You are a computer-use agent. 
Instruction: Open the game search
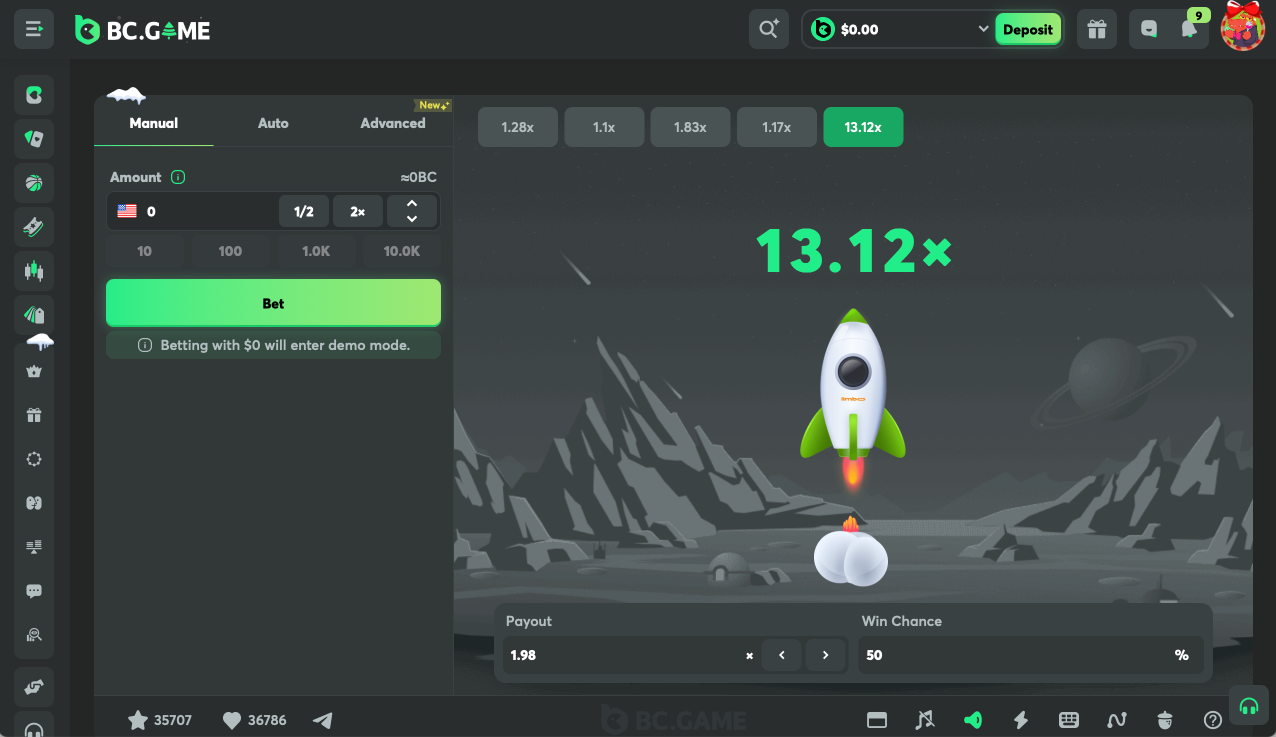(768, 29)
